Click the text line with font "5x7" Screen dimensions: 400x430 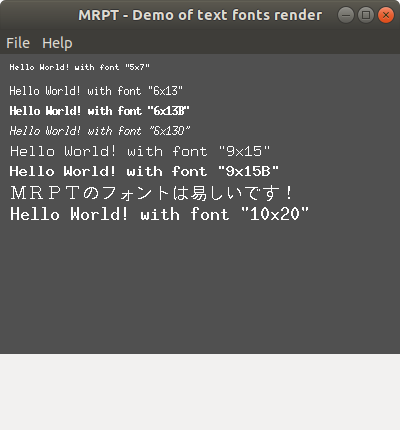coord(79,67)
